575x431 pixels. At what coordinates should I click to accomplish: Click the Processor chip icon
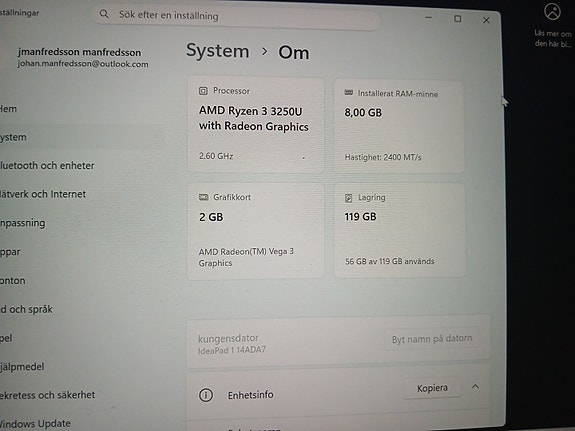click(x=203, y=91)
